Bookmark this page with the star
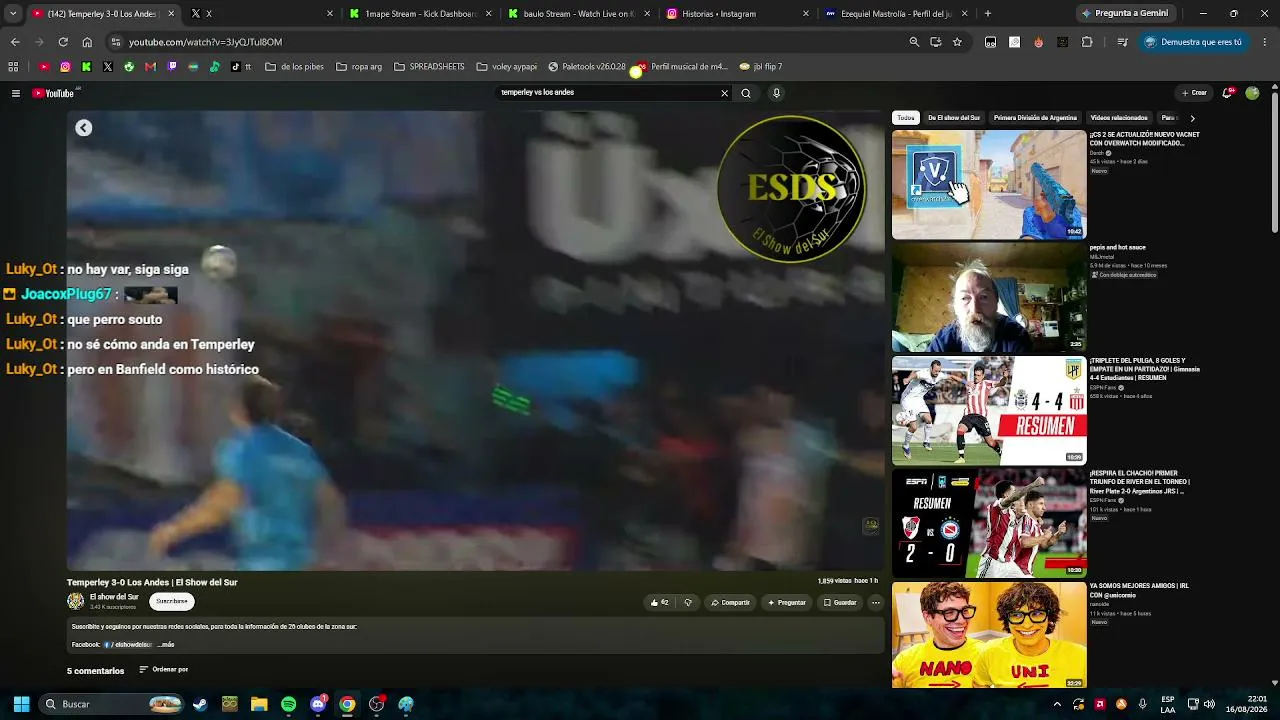The height and width of the screenshot is (720, 1280). (x=957, y=42)
